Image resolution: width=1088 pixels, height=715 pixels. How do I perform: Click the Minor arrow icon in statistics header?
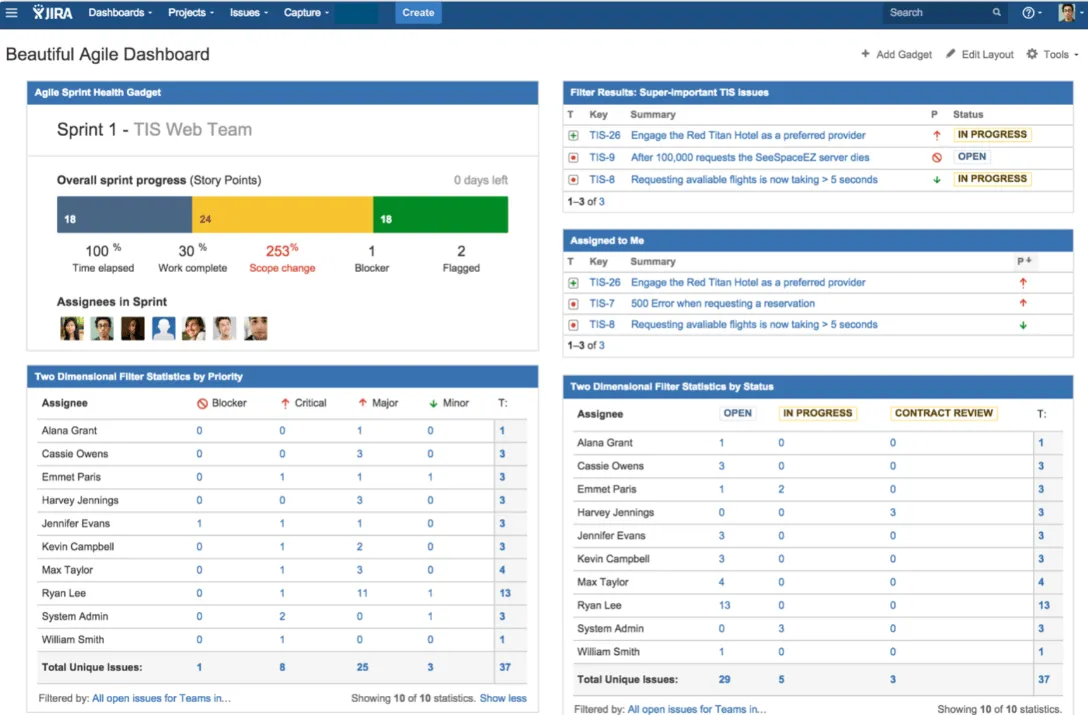click(x=433, y=403)
